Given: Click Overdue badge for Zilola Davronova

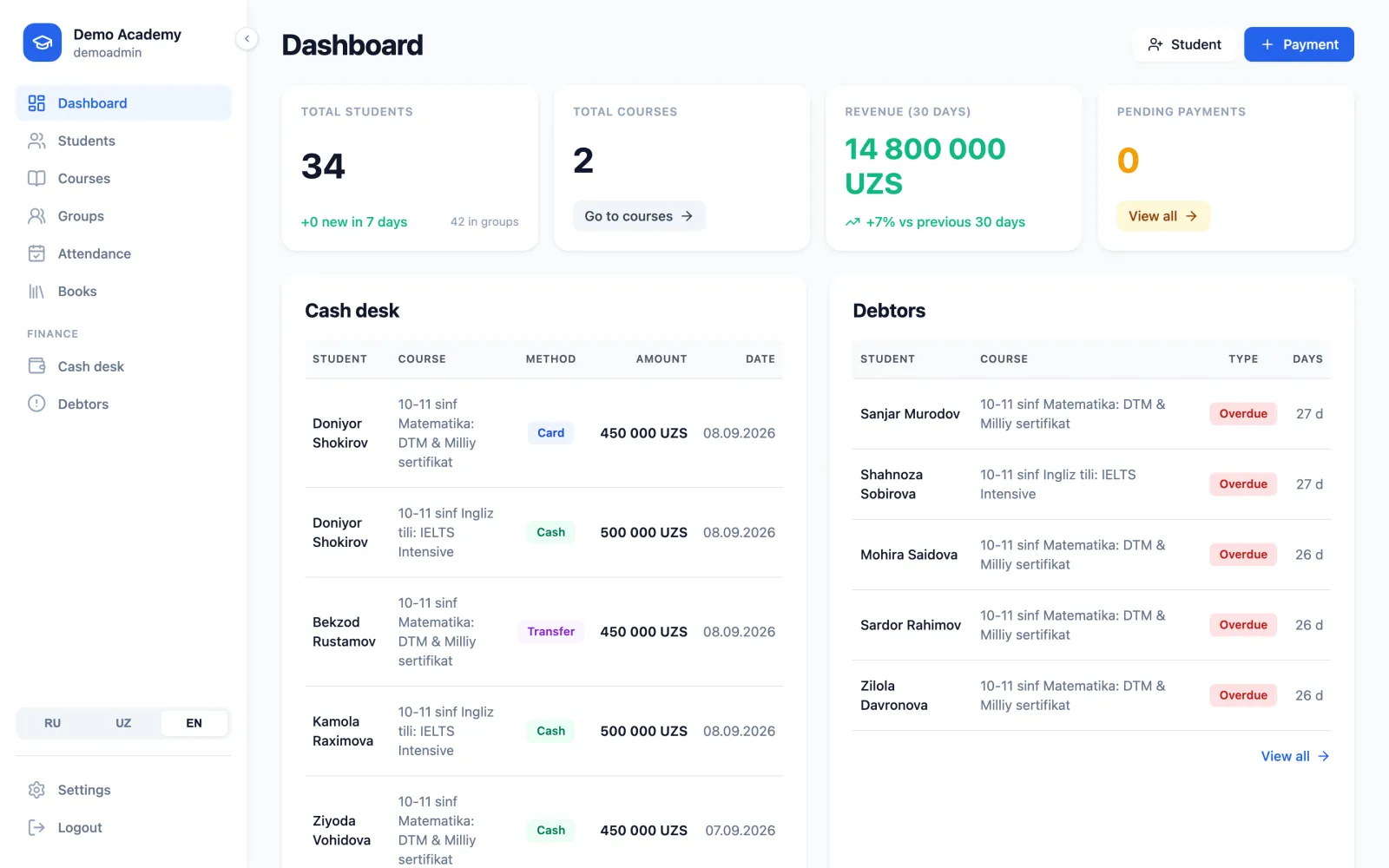Looking at the screenshot, I should (x=1243, y=695).
